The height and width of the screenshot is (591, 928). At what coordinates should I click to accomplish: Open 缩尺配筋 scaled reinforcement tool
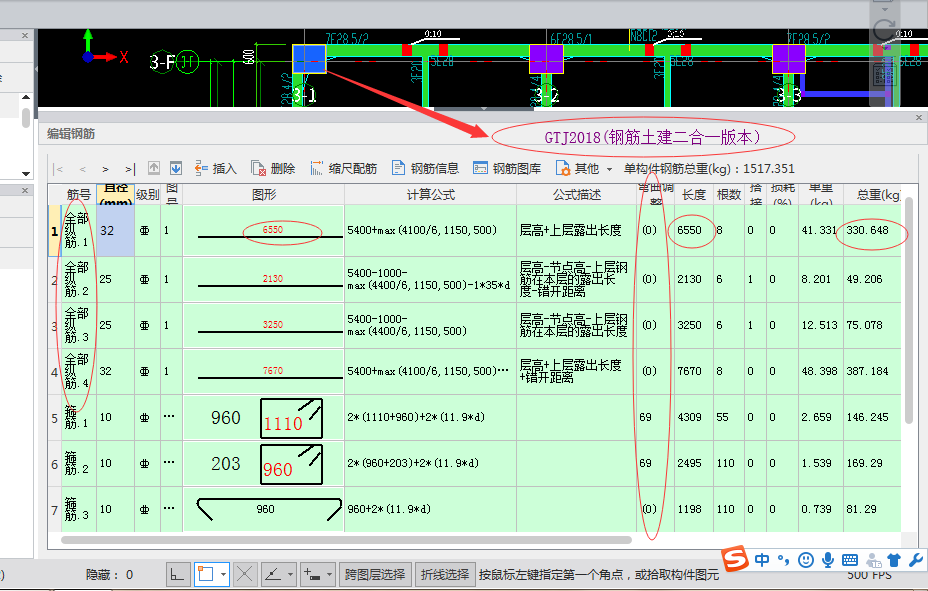click(343, 169)
